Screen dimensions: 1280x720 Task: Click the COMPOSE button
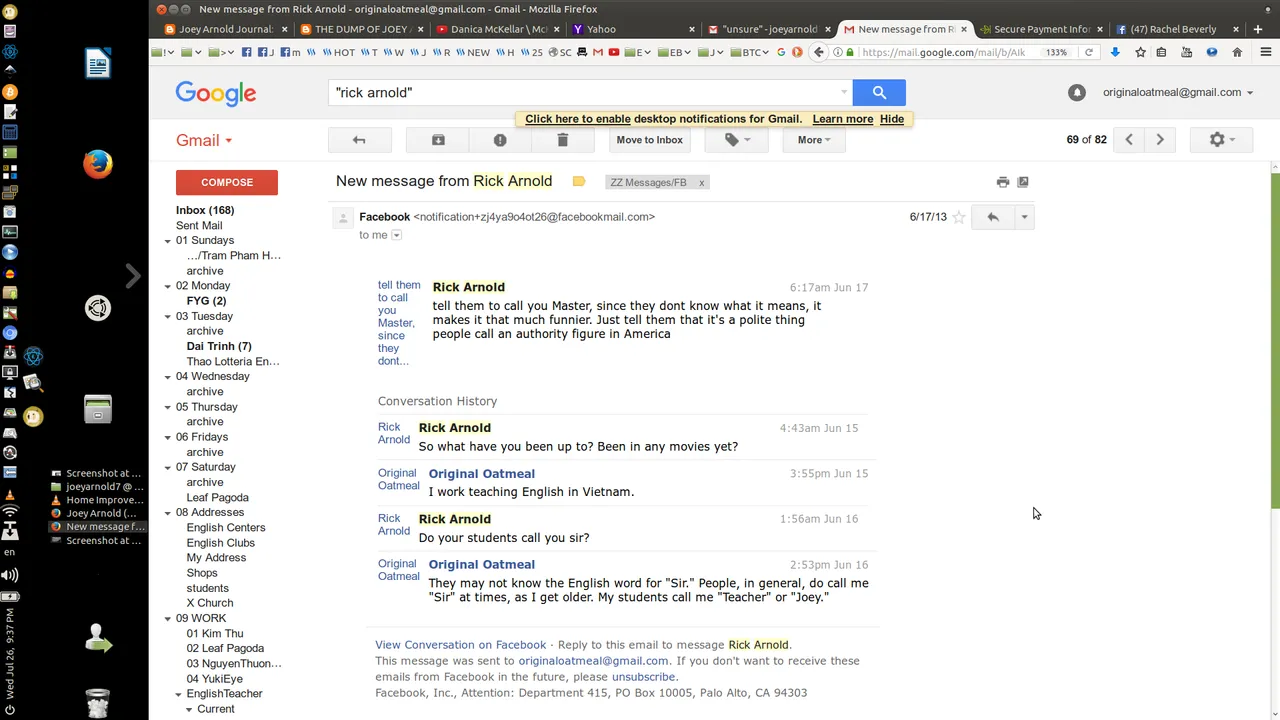click(x=227, y=182)
